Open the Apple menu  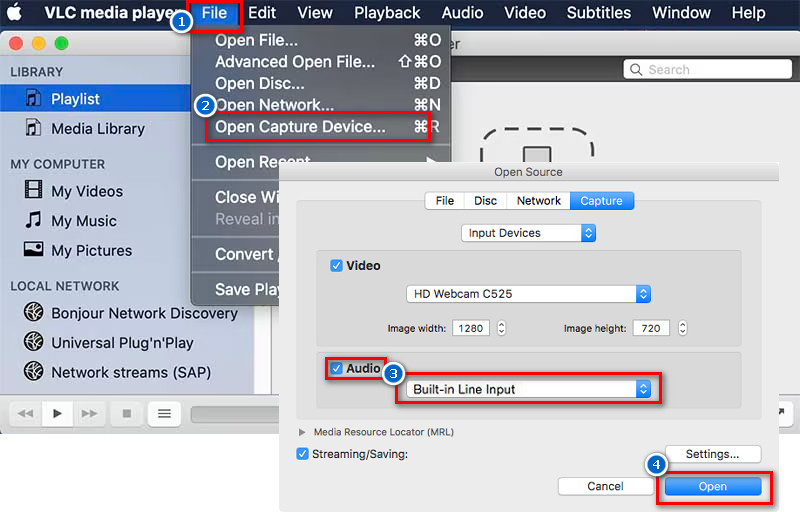coord(15,12)
